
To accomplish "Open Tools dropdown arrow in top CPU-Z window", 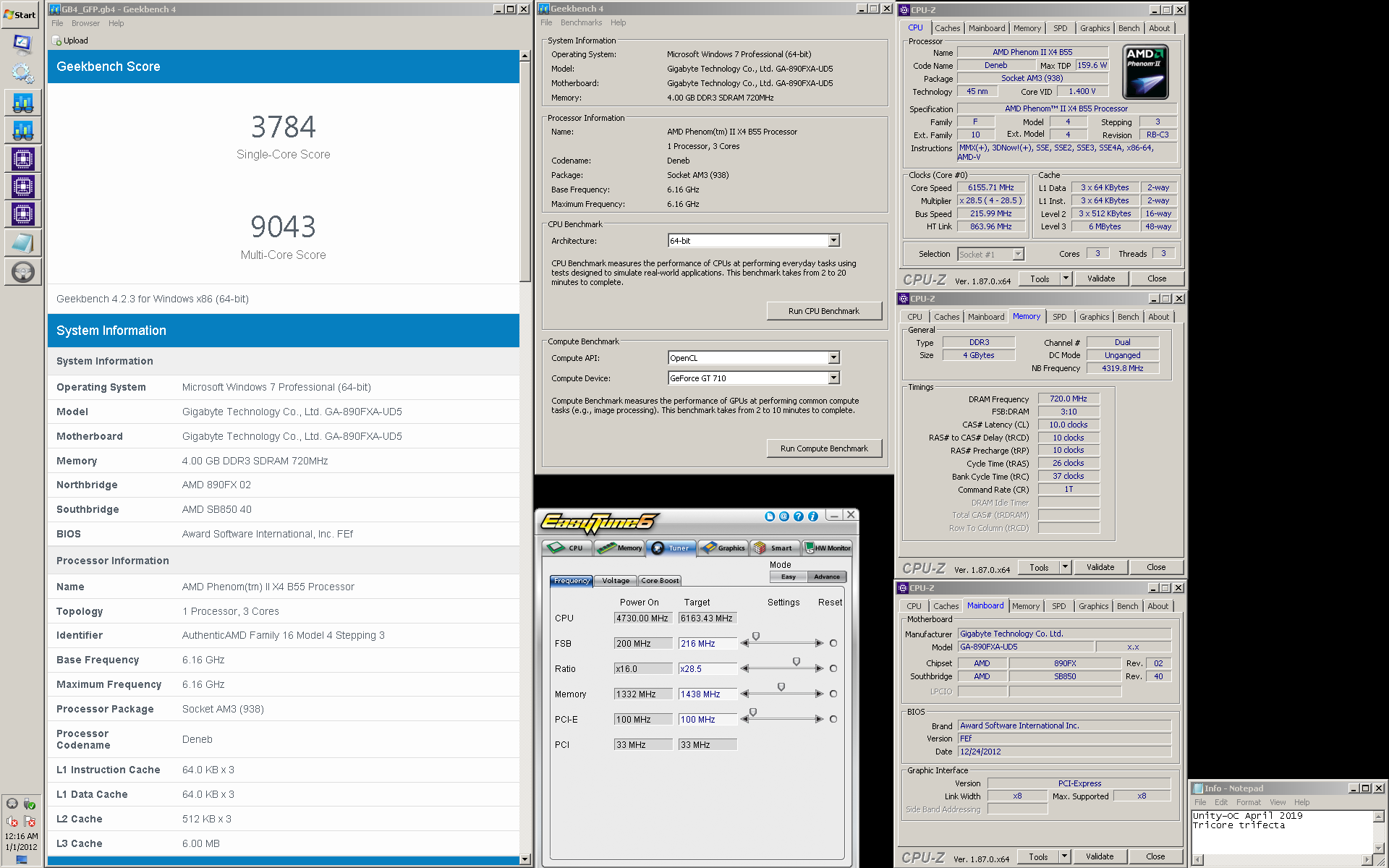I will coord(1065,278).
